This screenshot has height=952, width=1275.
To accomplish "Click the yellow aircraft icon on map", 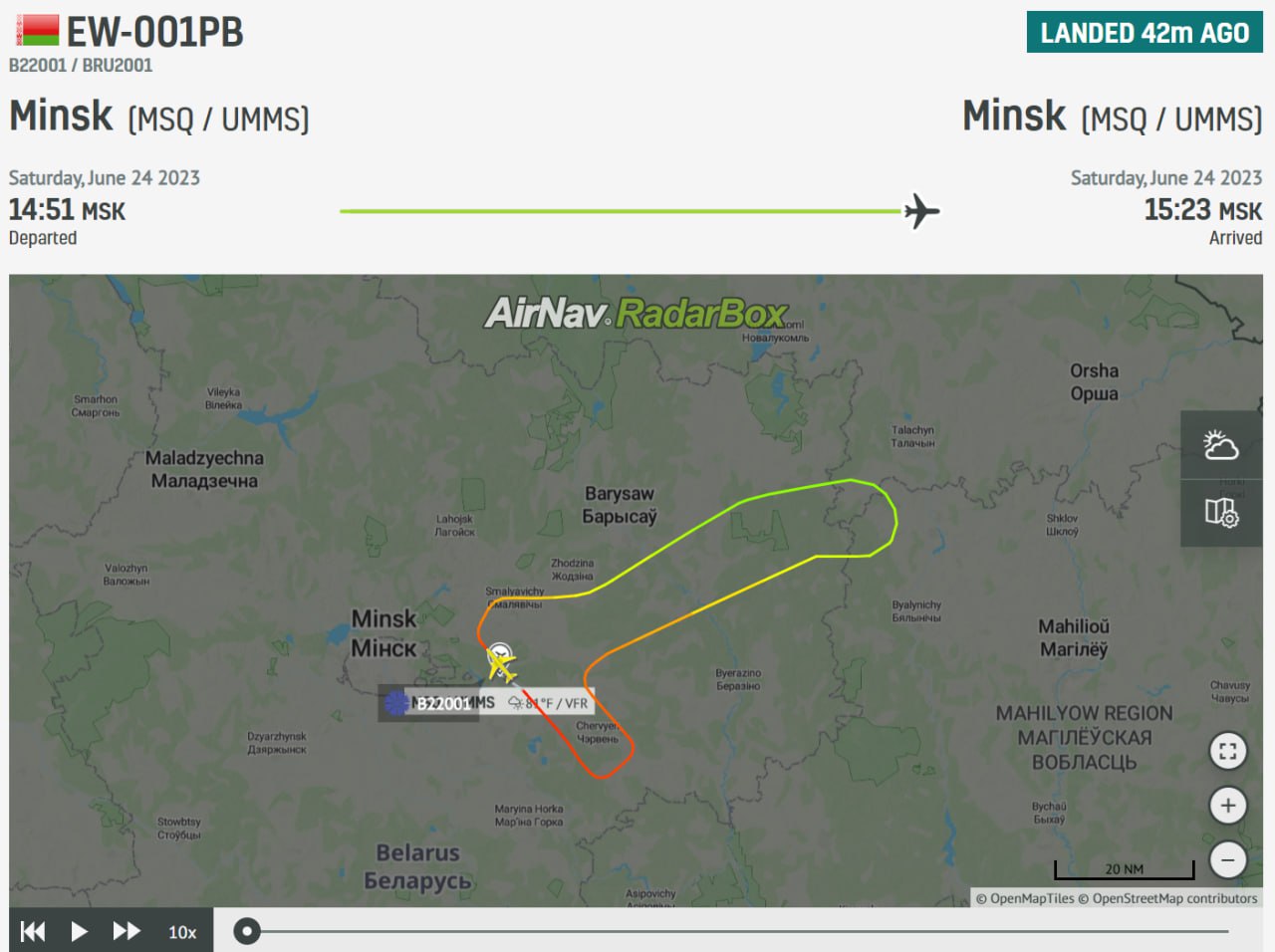I will coord(502,665).
